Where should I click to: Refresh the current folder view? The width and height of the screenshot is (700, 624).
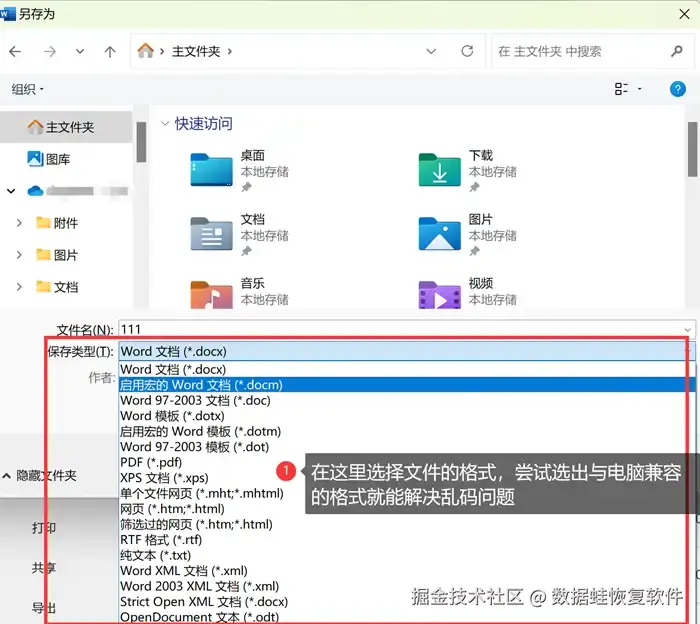pos(467,51)
